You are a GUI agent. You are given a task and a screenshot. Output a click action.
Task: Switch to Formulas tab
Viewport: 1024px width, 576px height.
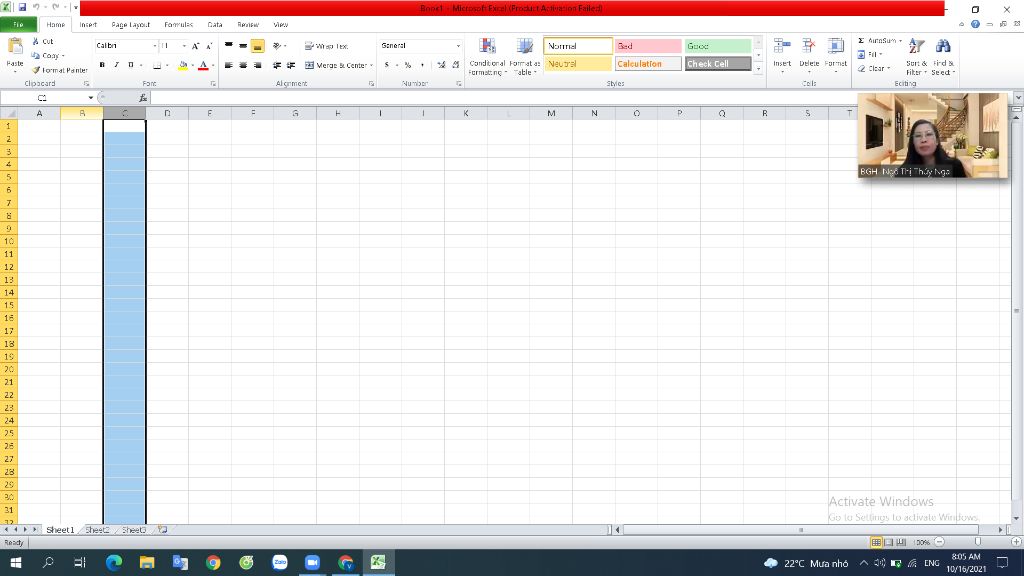(x=178, y=25)
